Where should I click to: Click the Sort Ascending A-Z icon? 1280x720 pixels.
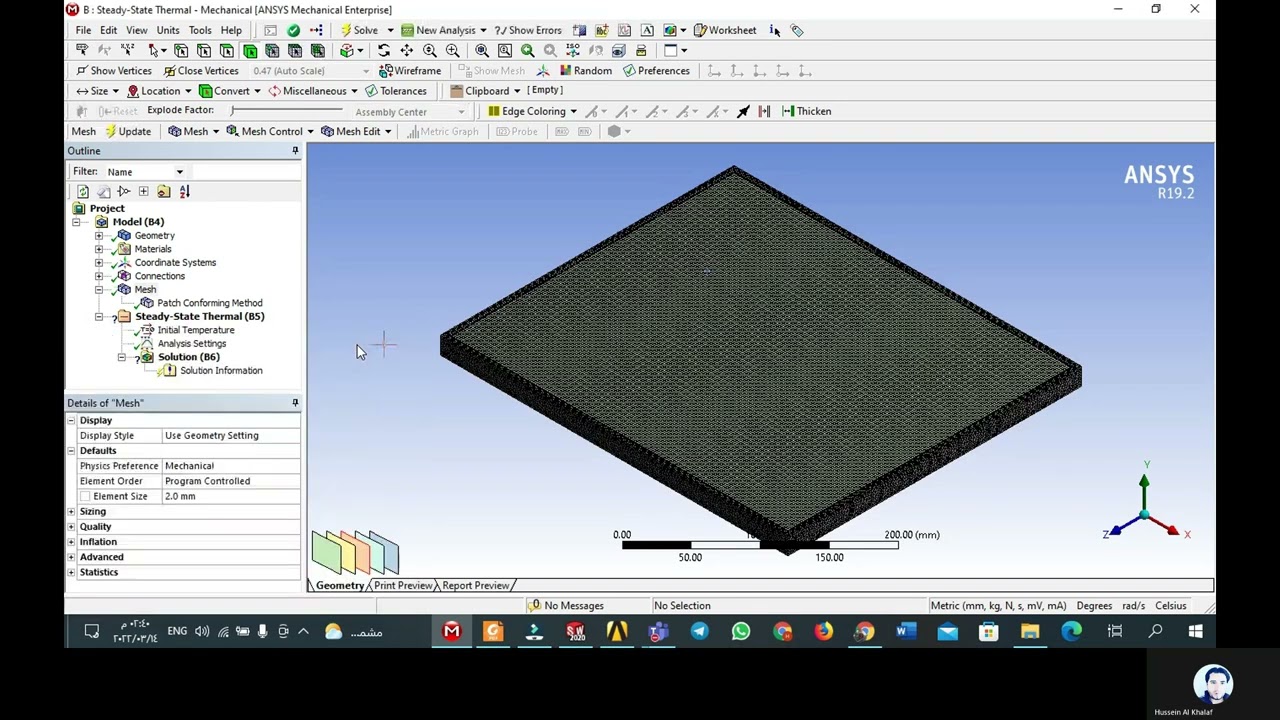(x=184, y=192)
